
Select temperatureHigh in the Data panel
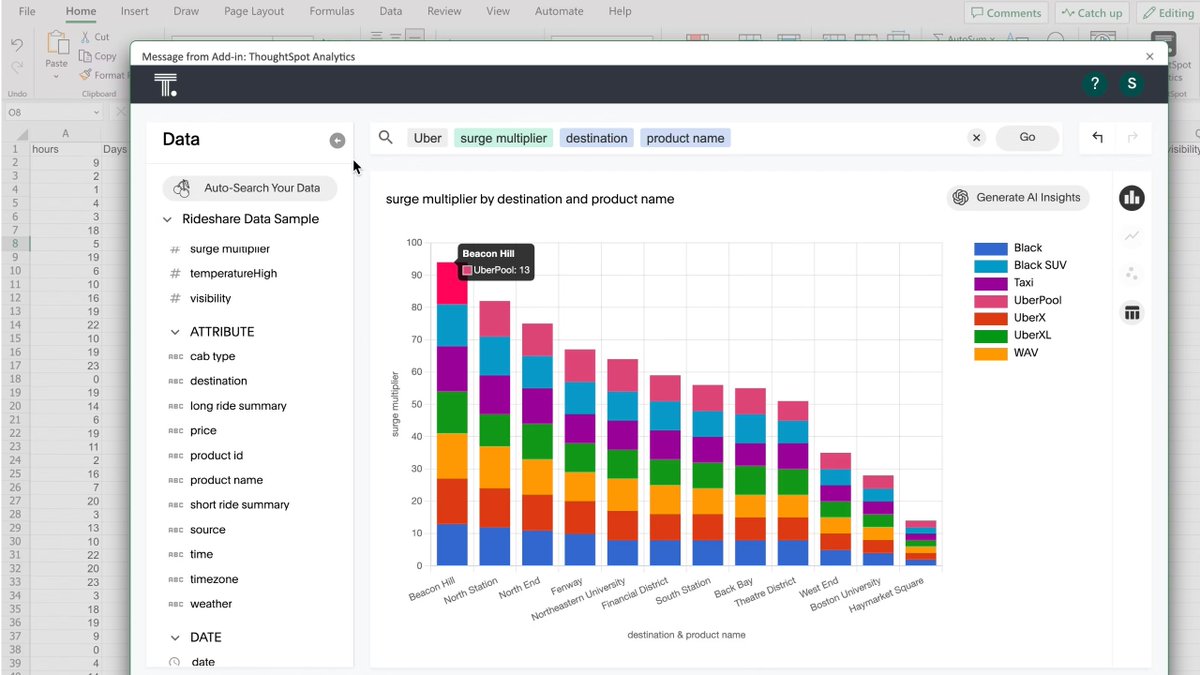click(233, 273)
